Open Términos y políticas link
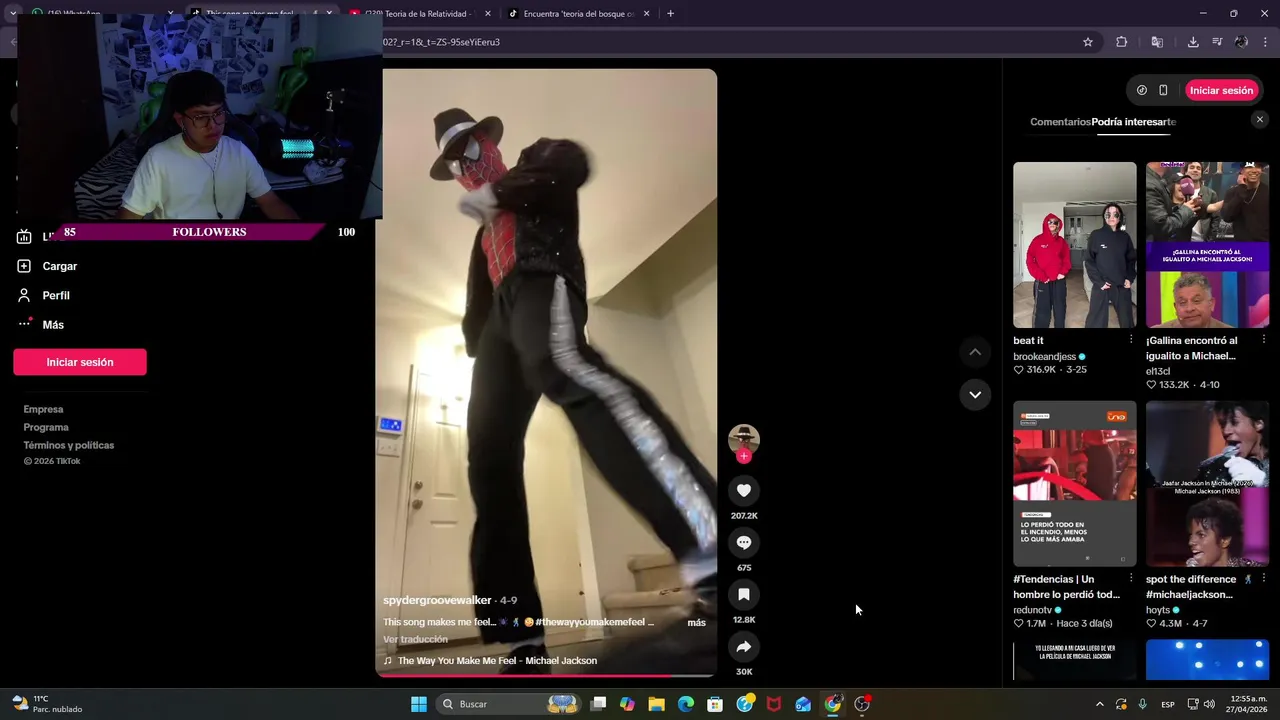The height and width of the screenshot is (720, 1280). point(69,445)
